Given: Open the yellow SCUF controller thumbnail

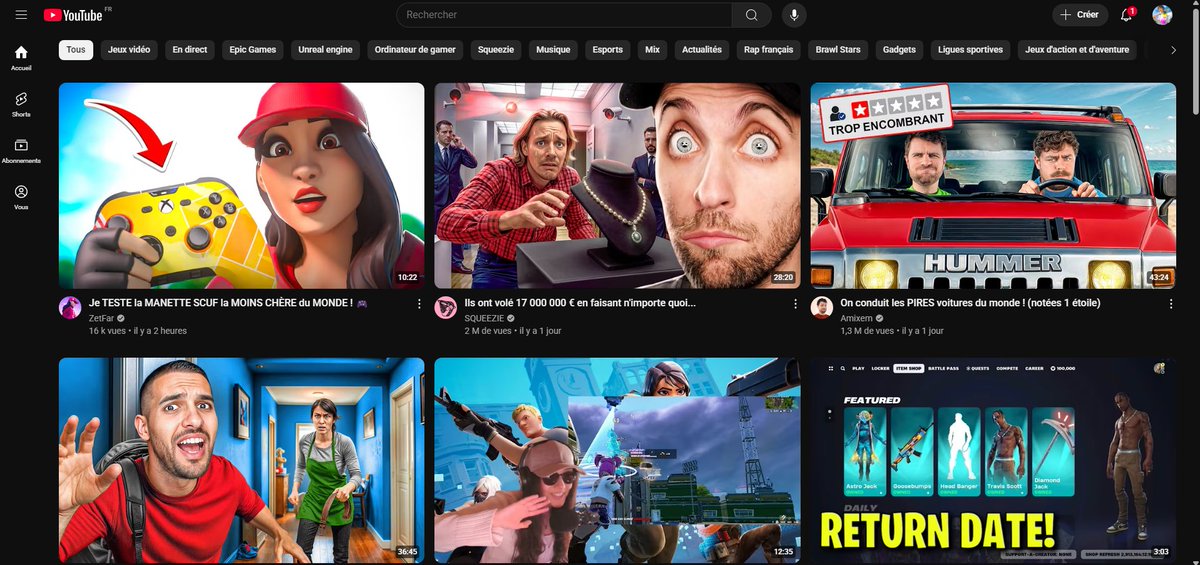Looking at the screenshot, I should pos(241,185).
